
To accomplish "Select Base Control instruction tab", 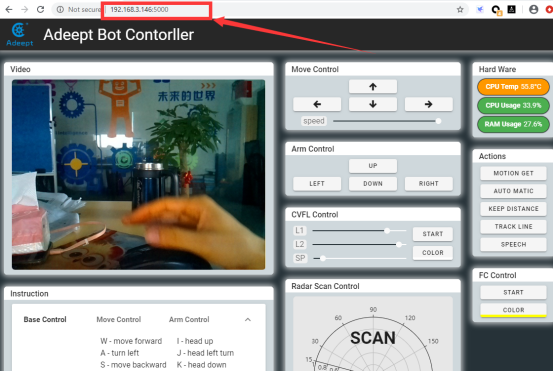I will click(45, 319).
